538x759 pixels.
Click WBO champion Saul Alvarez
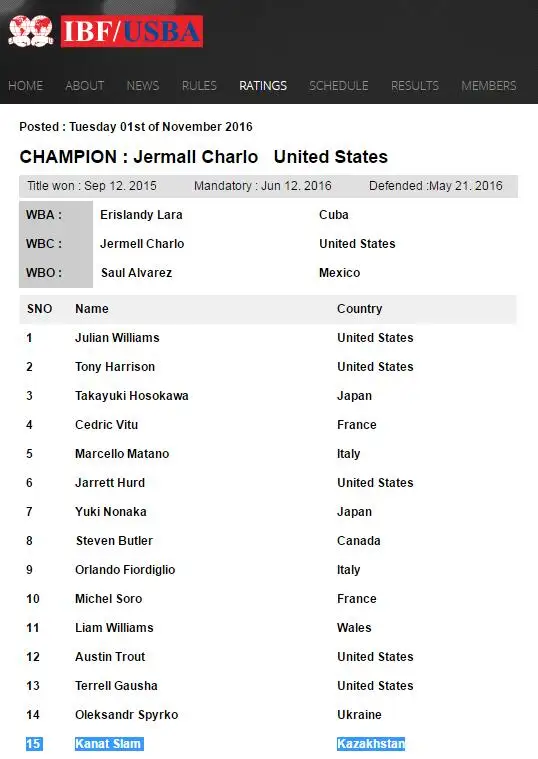pos(137,273)
